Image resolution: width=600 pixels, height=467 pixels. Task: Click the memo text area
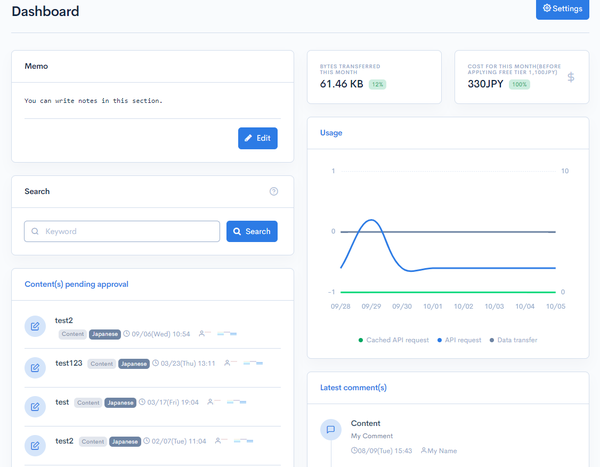click(152, 101)
